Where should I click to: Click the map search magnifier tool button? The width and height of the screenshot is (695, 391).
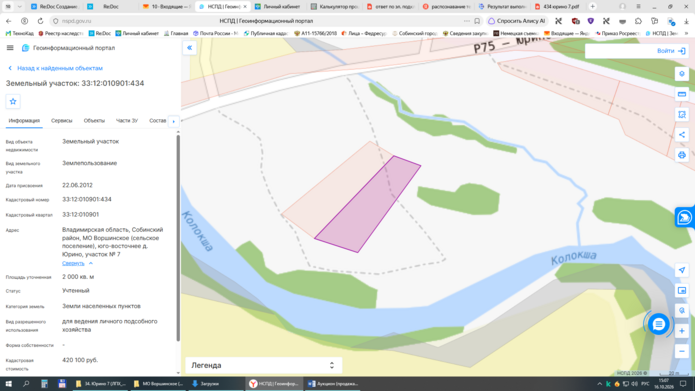(682, 310)
